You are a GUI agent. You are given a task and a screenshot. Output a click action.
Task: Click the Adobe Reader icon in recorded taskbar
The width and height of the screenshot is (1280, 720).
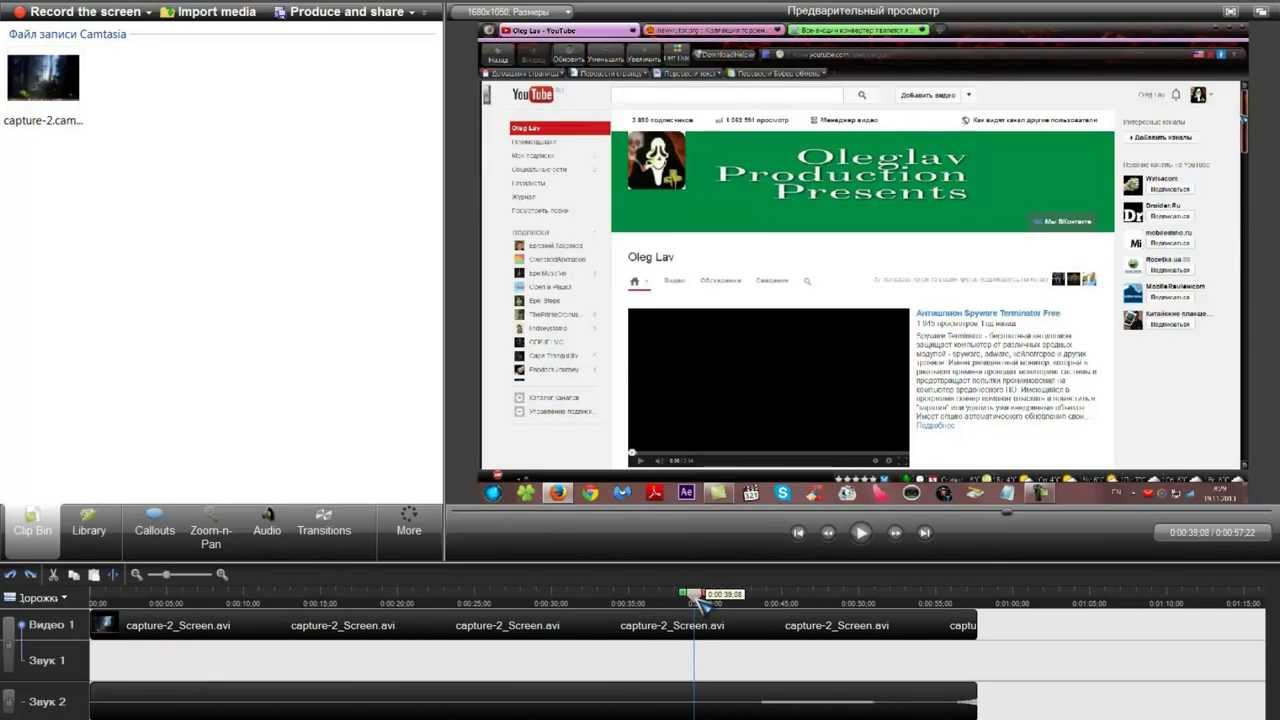point(654,493)
